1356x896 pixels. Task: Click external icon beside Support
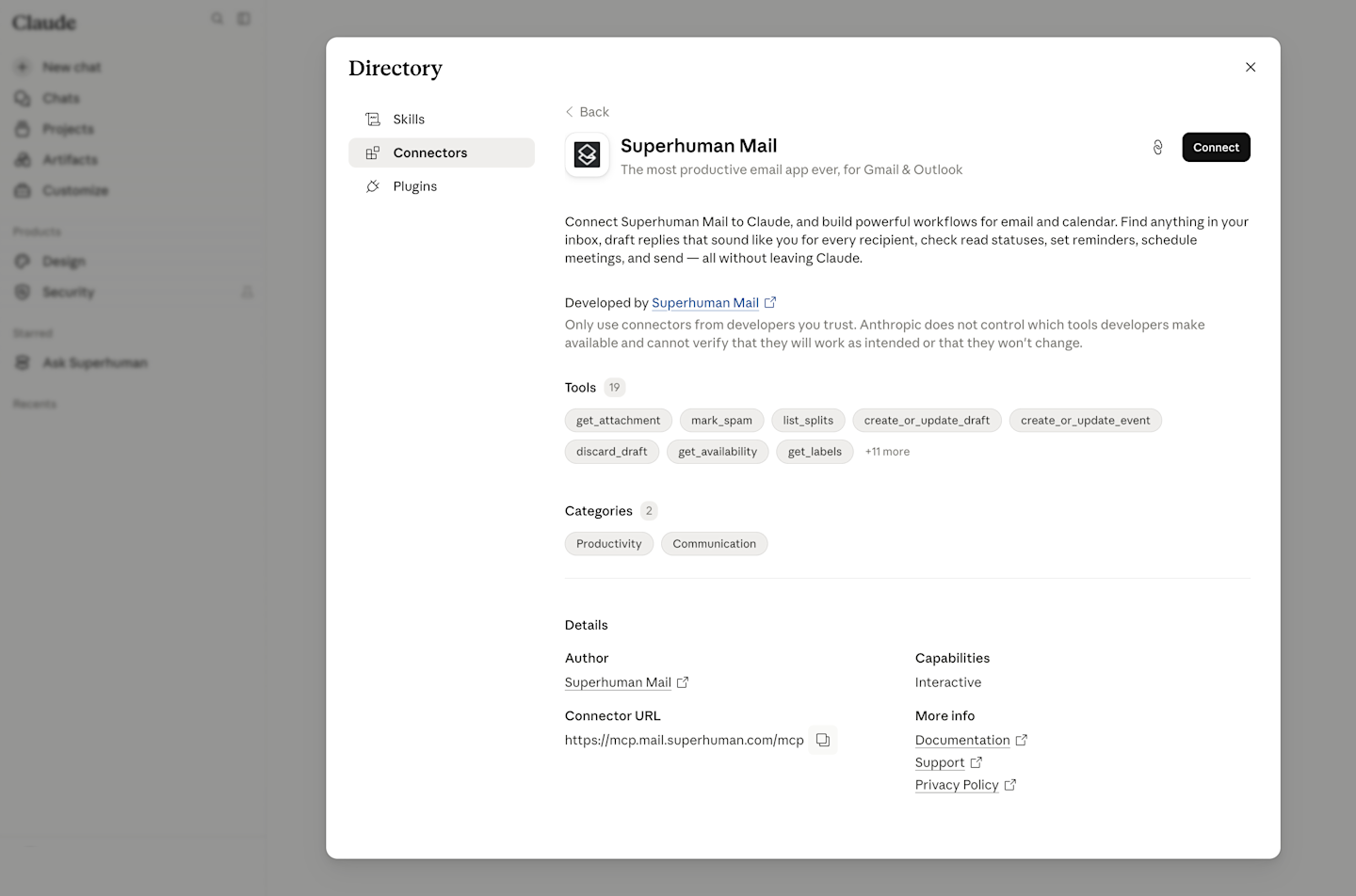(x=977, y=763)
